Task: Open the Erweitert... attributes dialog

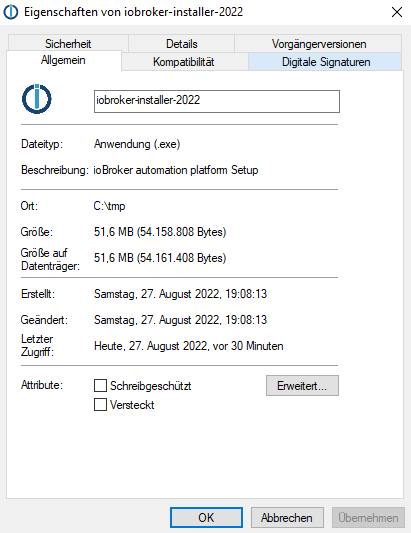Action: click(302, 385)
